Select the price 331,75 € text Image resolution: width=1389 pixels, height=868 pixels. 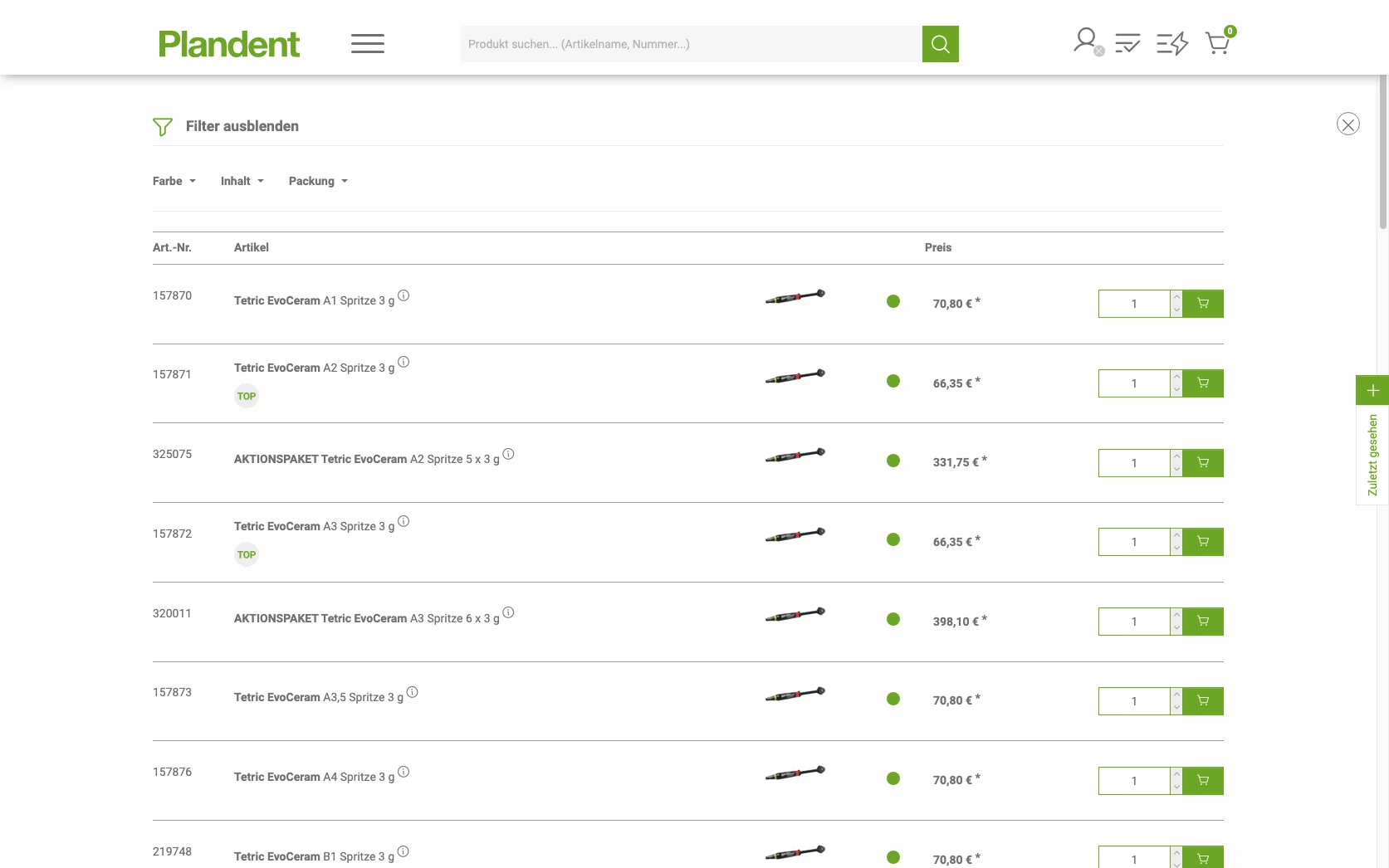pyautogui.click(x=956, y=462)
